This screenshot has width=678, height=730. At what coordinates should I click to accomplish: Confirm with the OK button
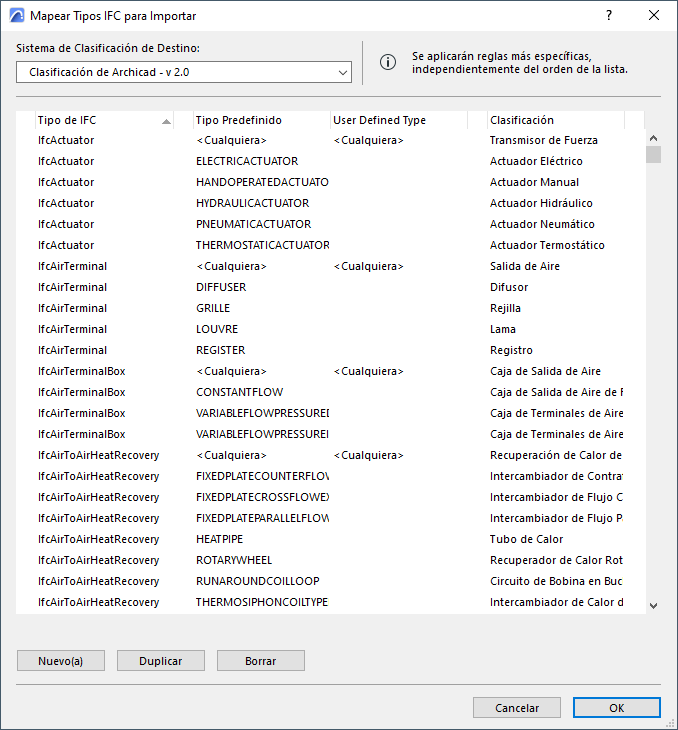pos(617,708)
